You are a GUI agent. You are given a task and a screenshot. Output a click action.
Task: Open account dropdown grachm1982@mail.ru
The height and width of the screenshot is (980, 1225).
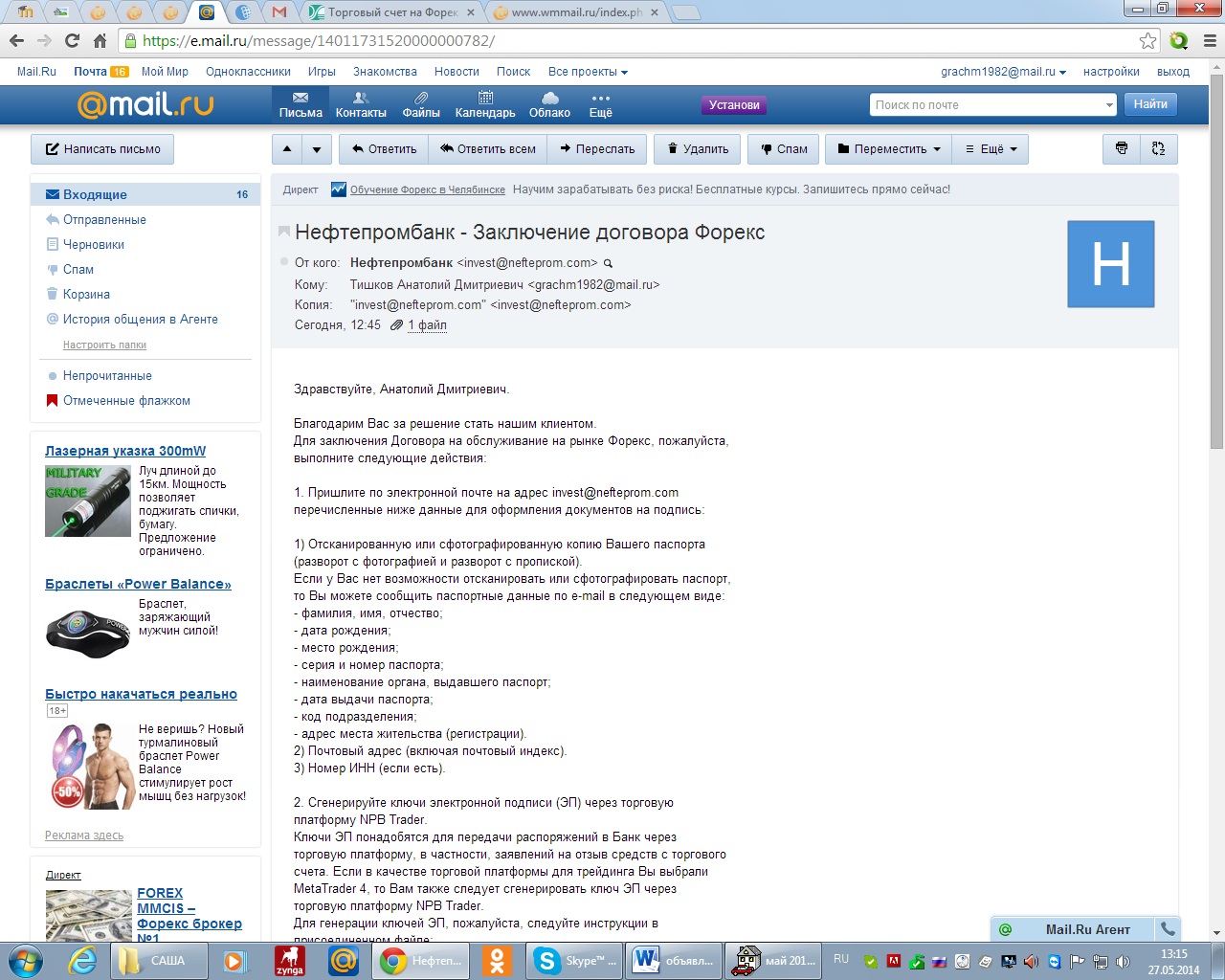pos(1003,72)
